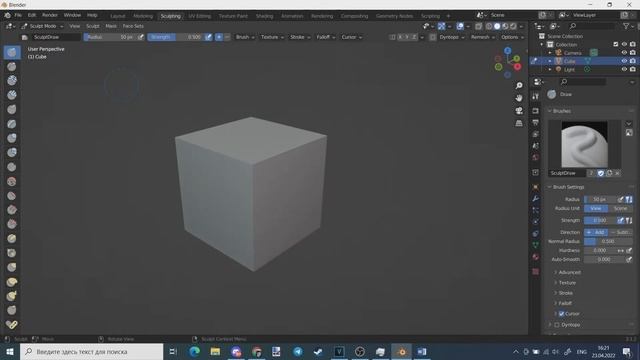Click the pan hand icon in viewport
640x360 pixels.
tap(519, 98)
